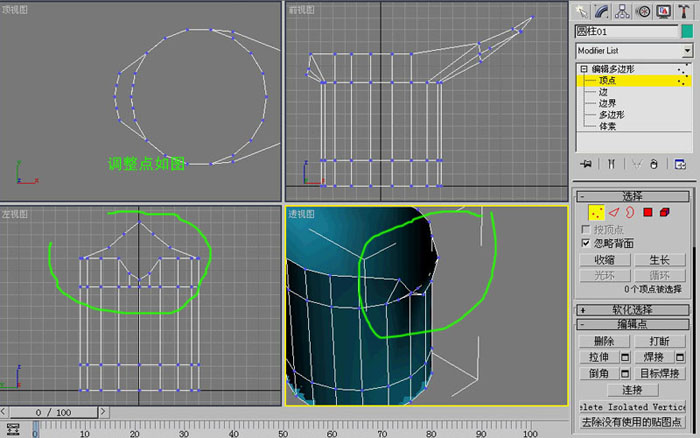The width and height of the screenshot is (700, 438).
Task: Open the Display panel tab icon
Action: point(664,11)
